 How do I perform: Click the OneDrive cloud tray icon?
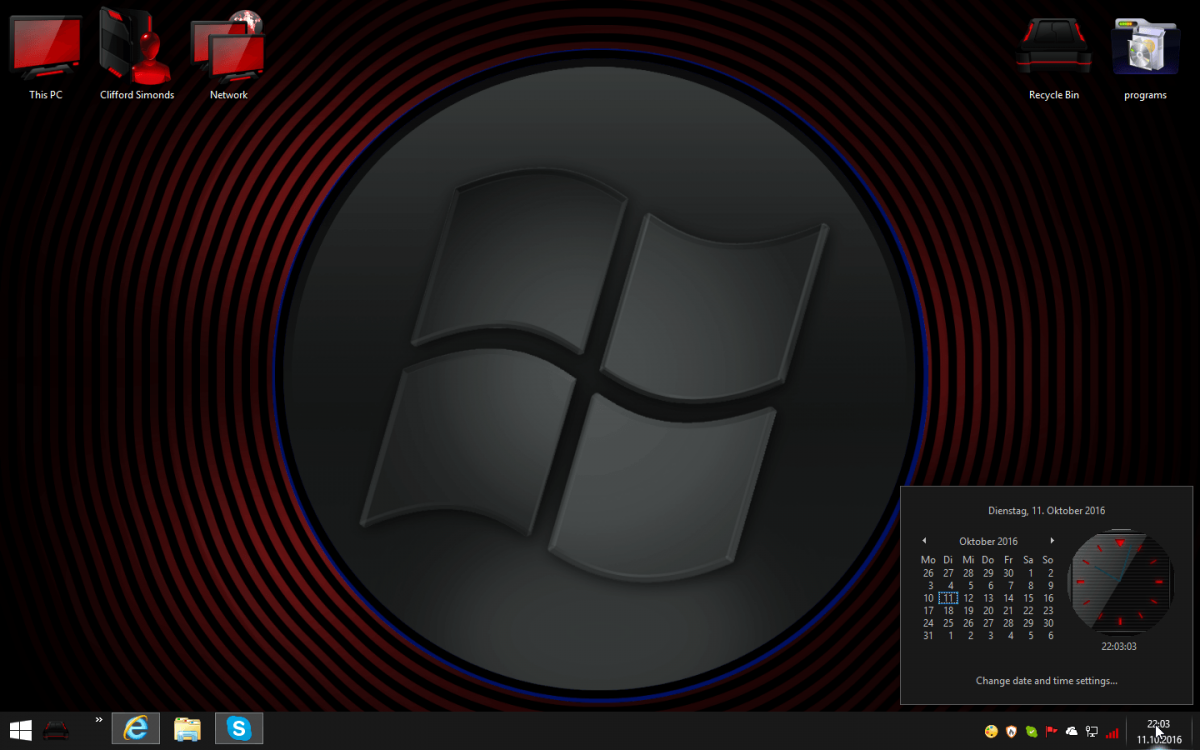(x=1072, y=732)
